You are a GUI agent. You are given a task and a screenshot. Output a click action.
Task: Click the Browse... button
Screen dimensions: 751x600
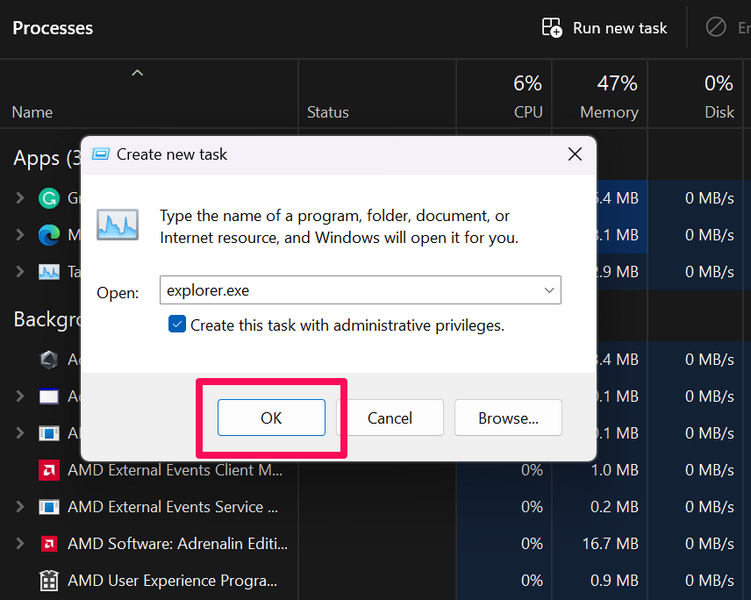point(508,418)
